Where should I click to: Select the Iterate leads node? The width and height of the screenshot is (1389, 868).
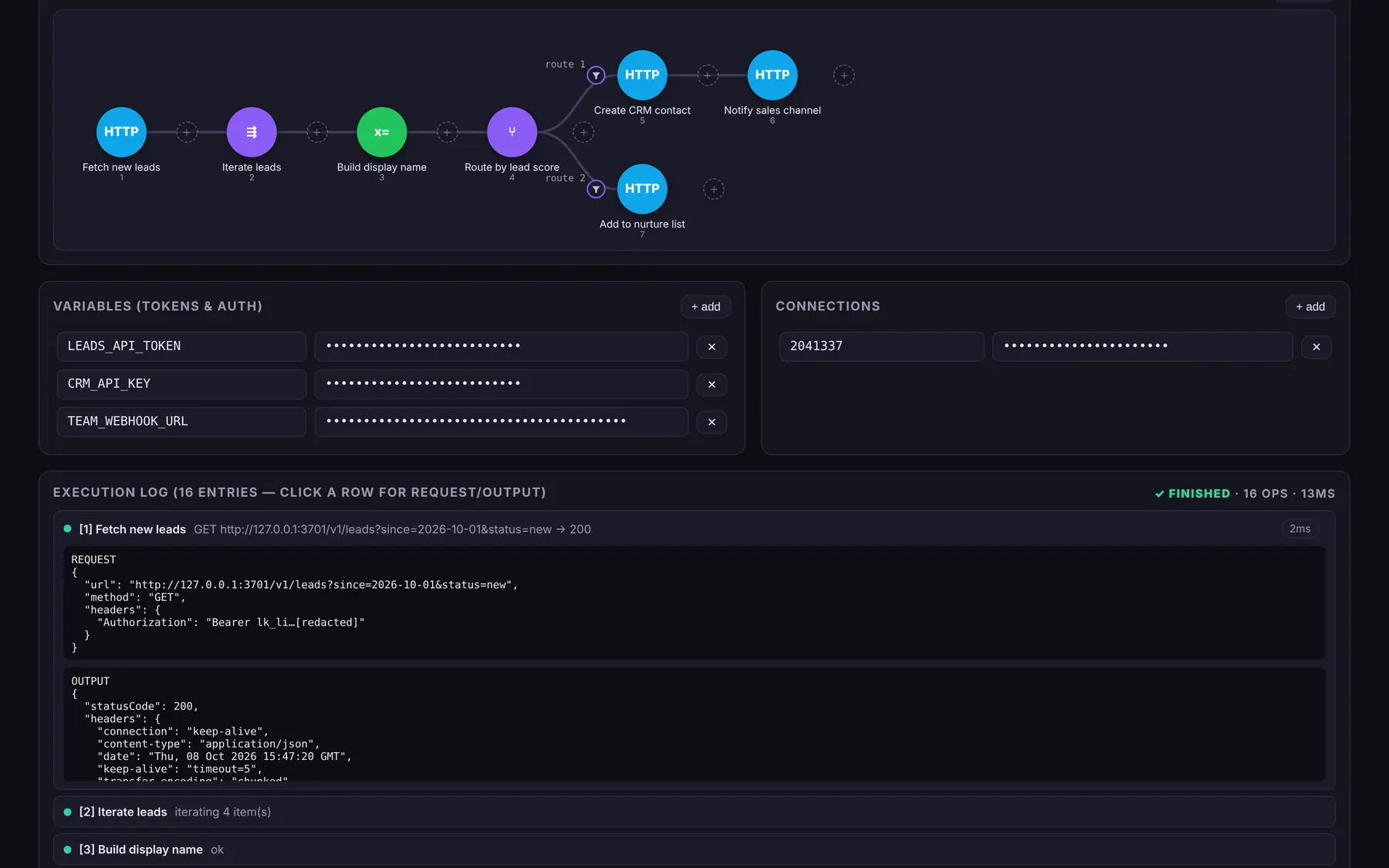coord(252,132)
